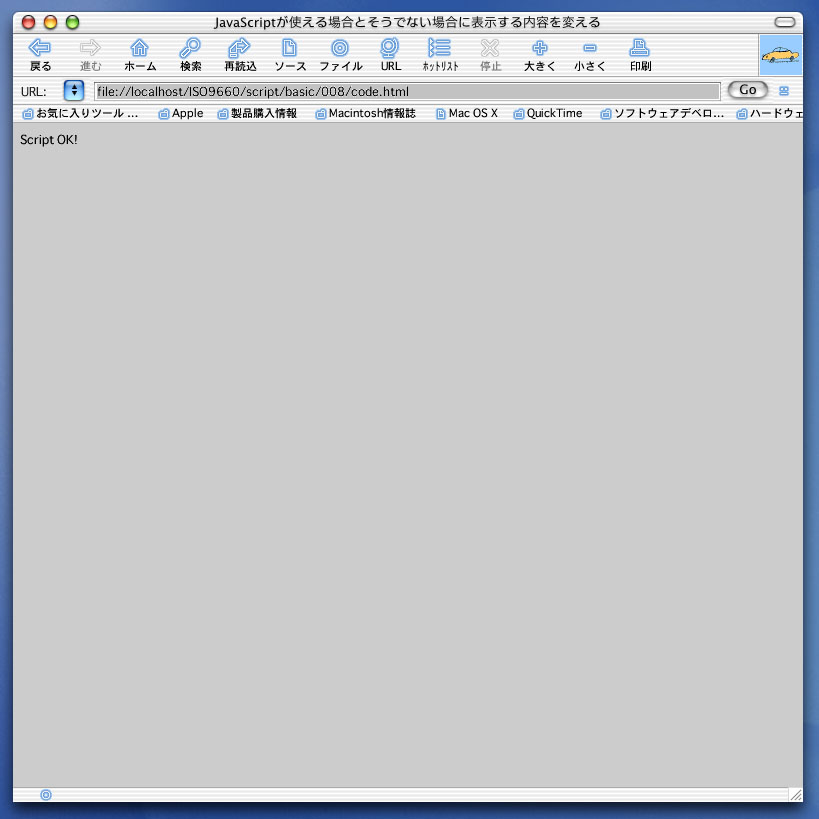Enlarge text with 大きく
This screenshot has height=819, width=819.
540,54
